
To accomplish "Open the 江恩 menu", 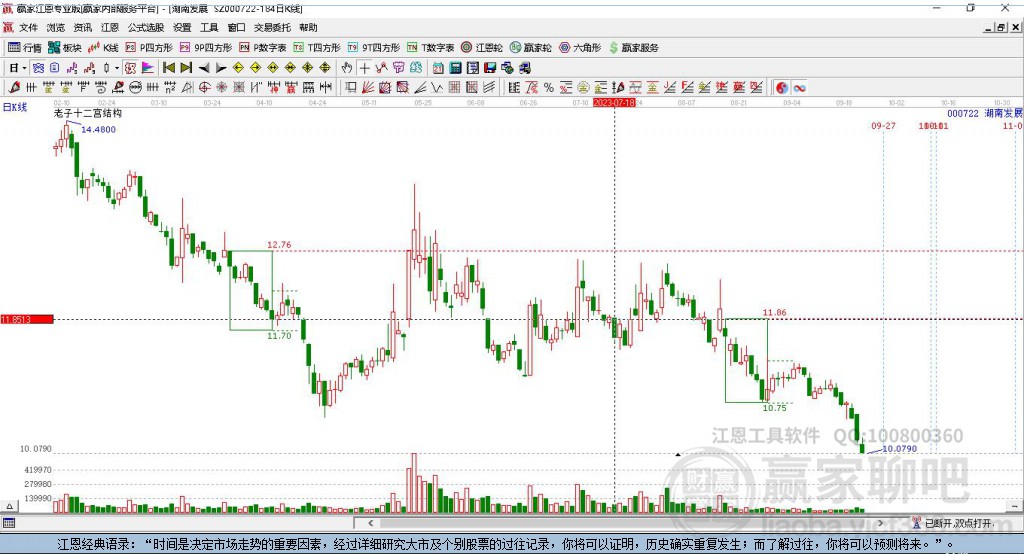I will click(x=110, y=27).
